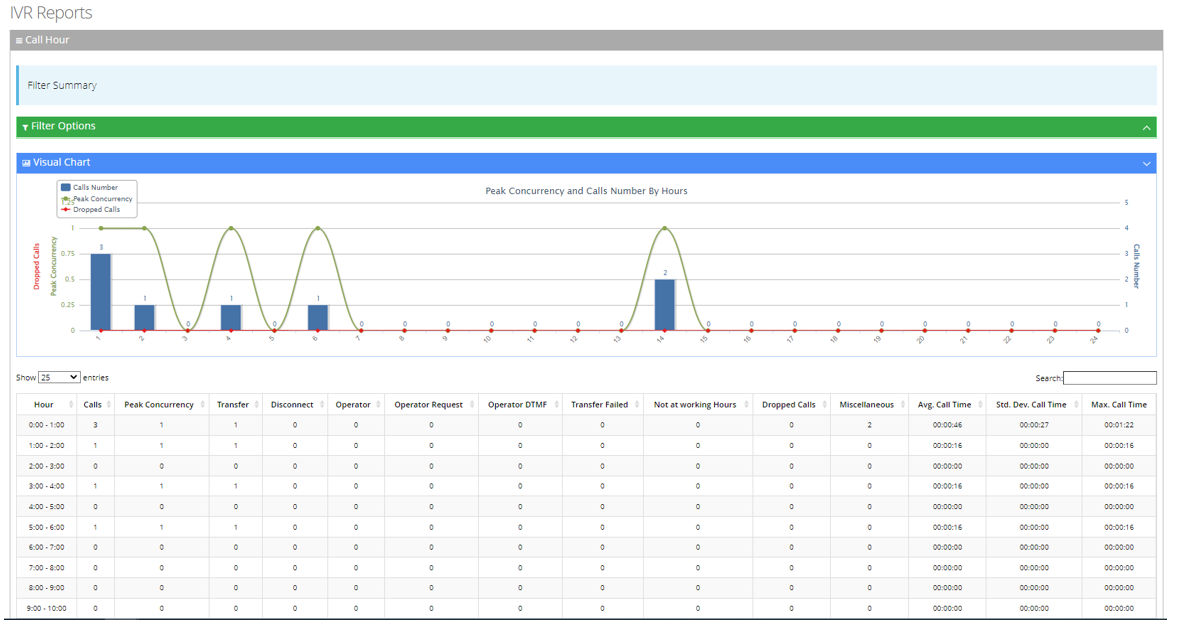
Task: Click the sort arrows on Calls column
Action: 109,405
